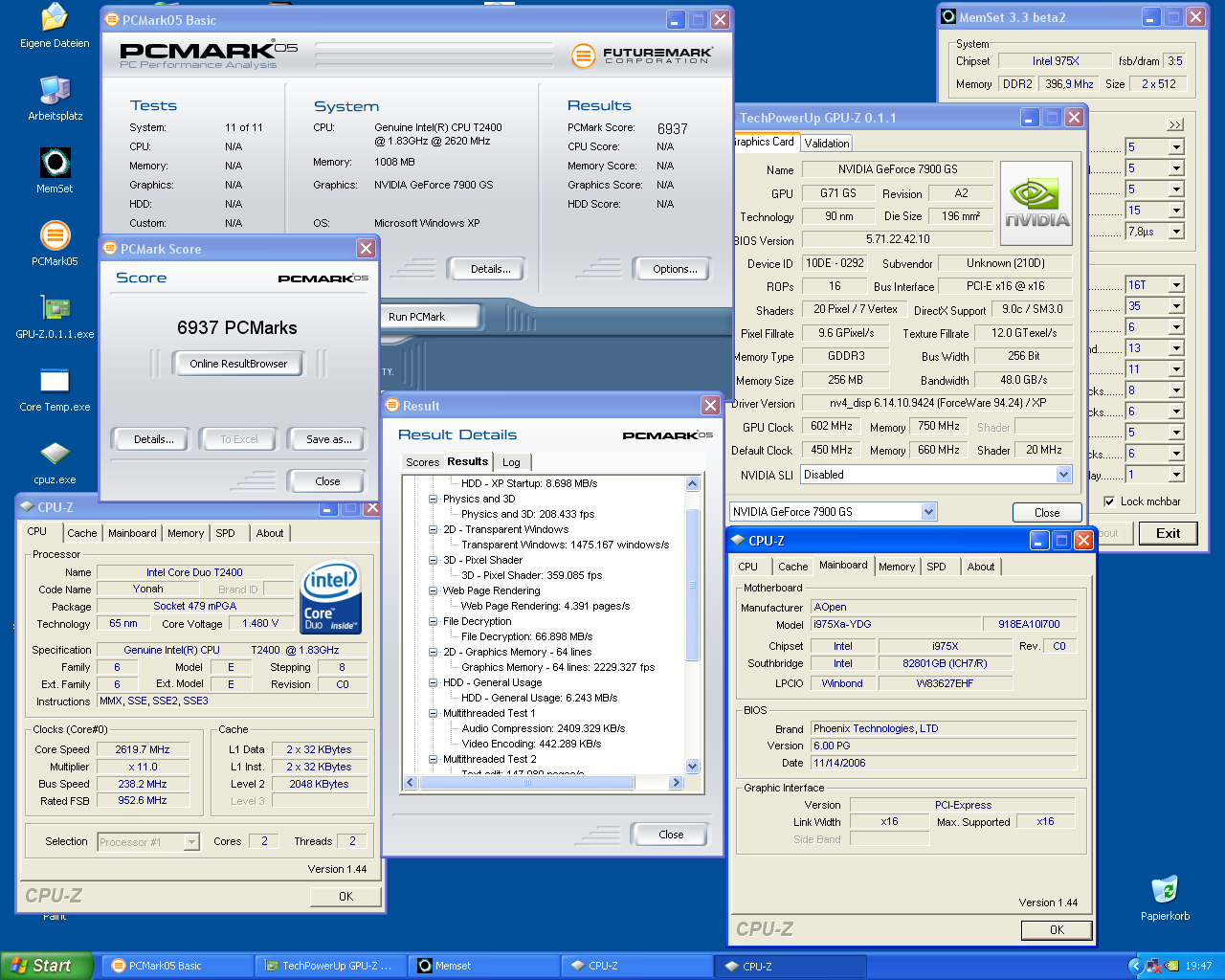Click horizontal scrollbar thumb in Result Details
Screen dimensions: 1225x980
[x=526, y=783]
